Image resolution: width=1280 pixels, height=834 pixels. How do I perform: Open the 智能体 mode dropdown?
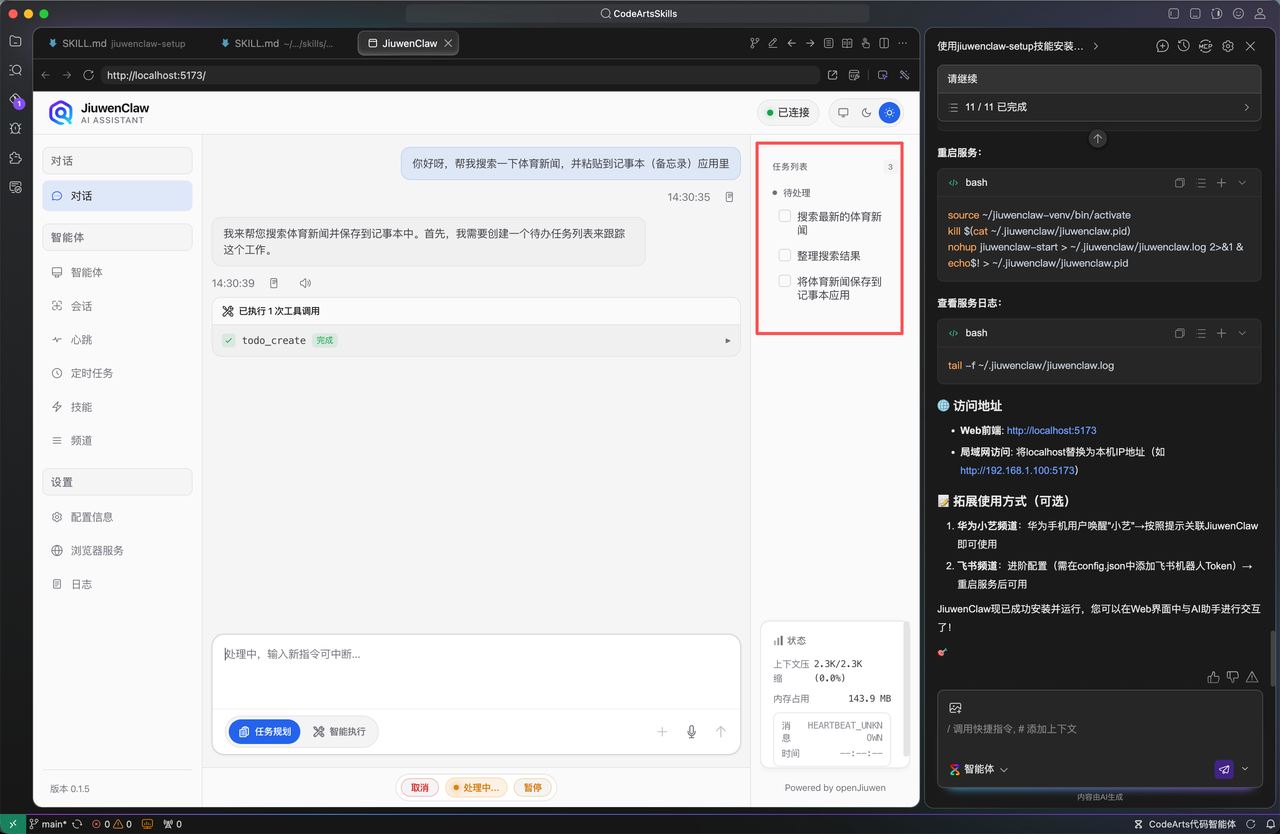click(979, 769)
